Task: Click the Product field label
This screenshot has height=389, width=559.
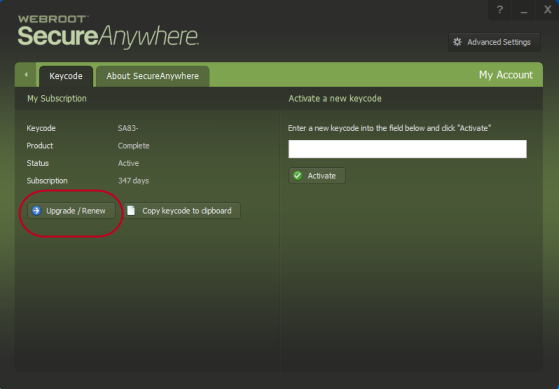Action: (40, 145)
